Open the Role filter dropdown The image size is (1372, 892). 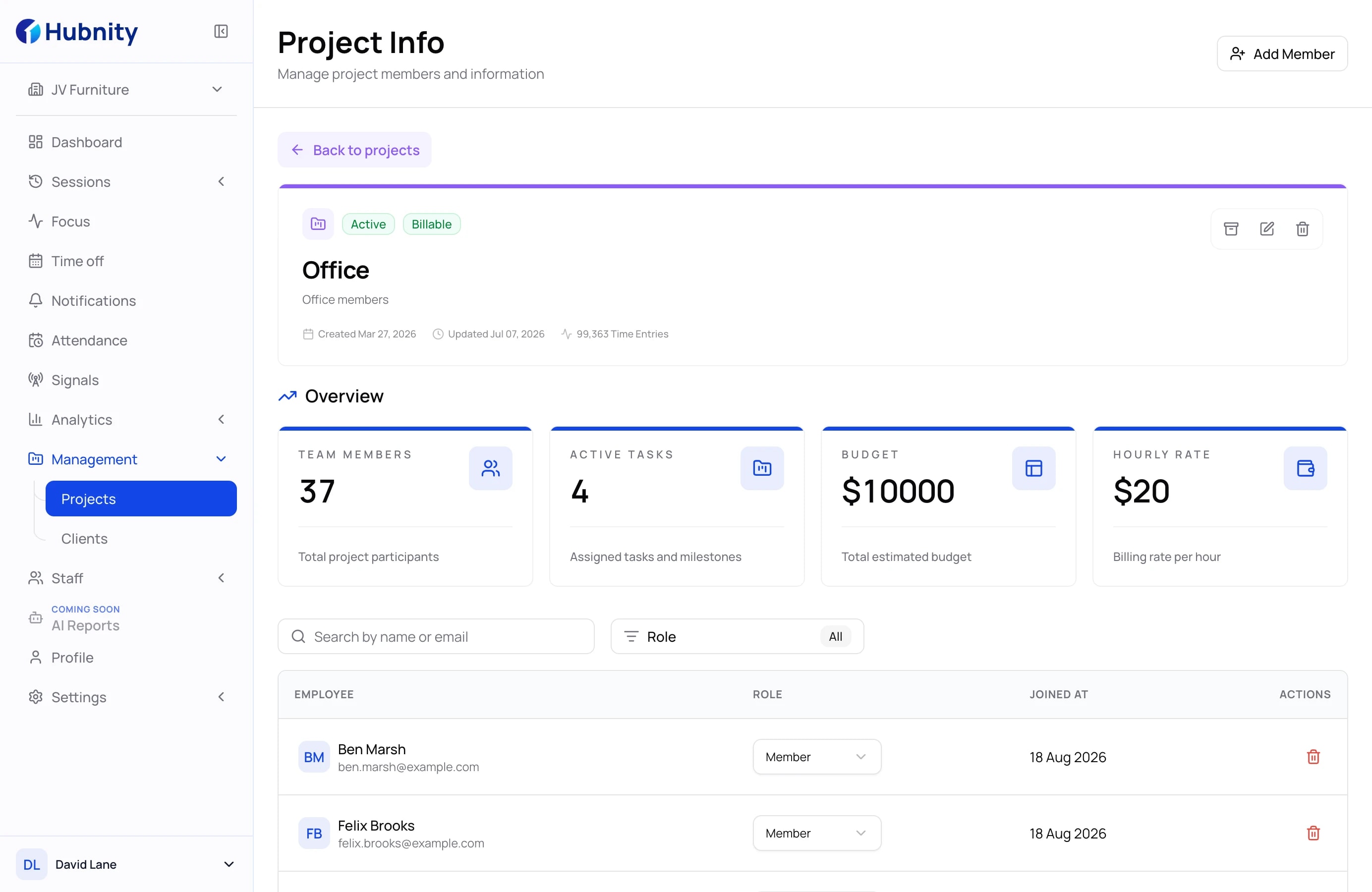738,636
